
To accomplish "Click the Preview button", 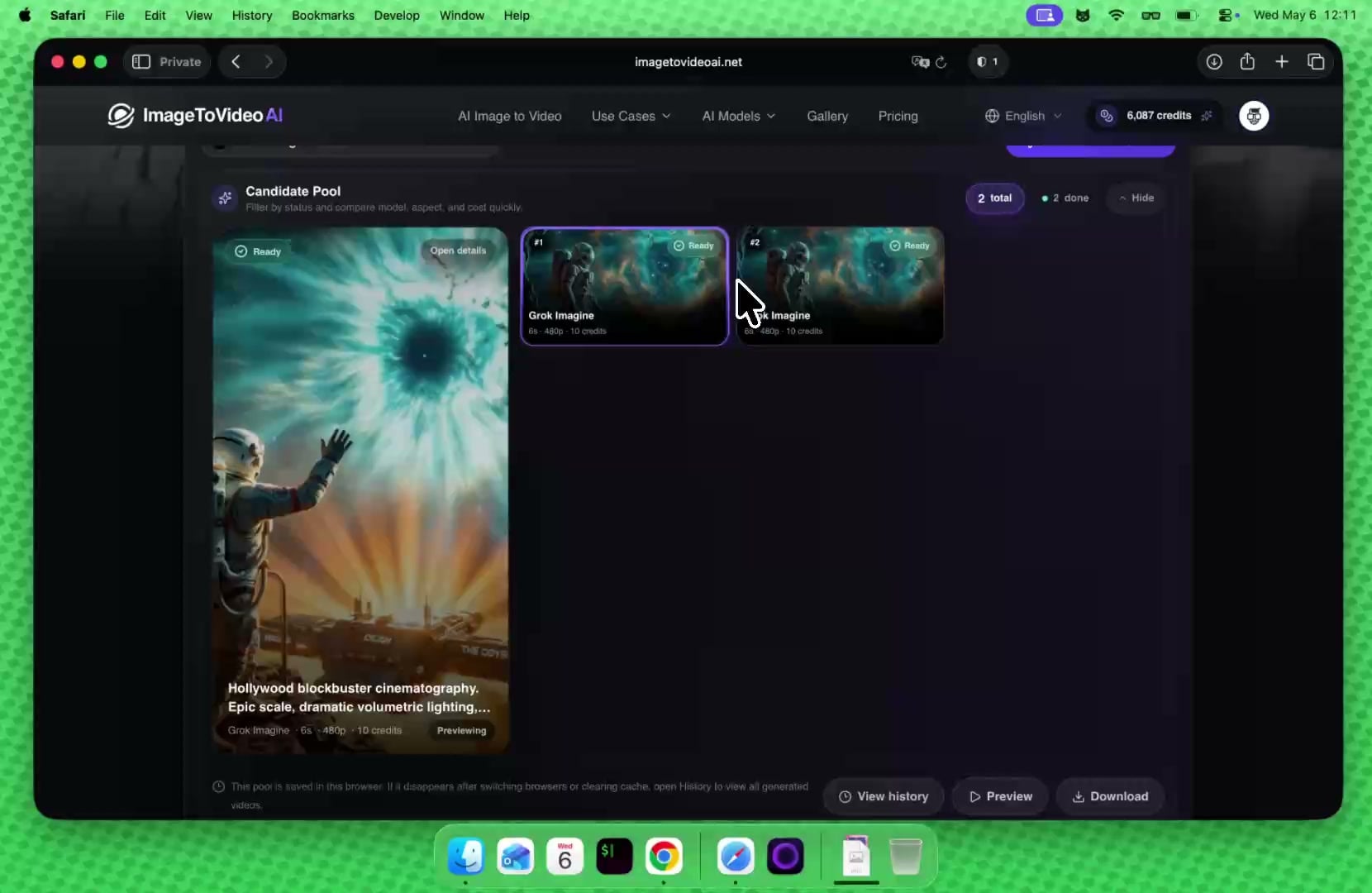I will tap(1000, 796).
